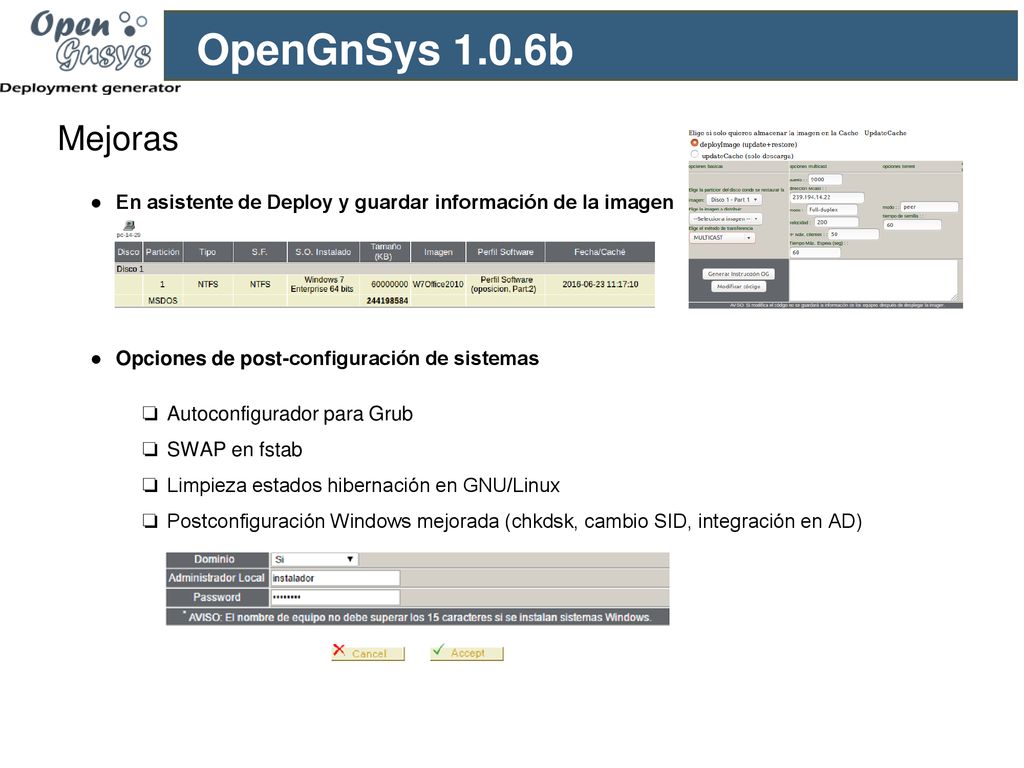
Task: Click the 244198584 total size cell
Action: coord(387,301)
